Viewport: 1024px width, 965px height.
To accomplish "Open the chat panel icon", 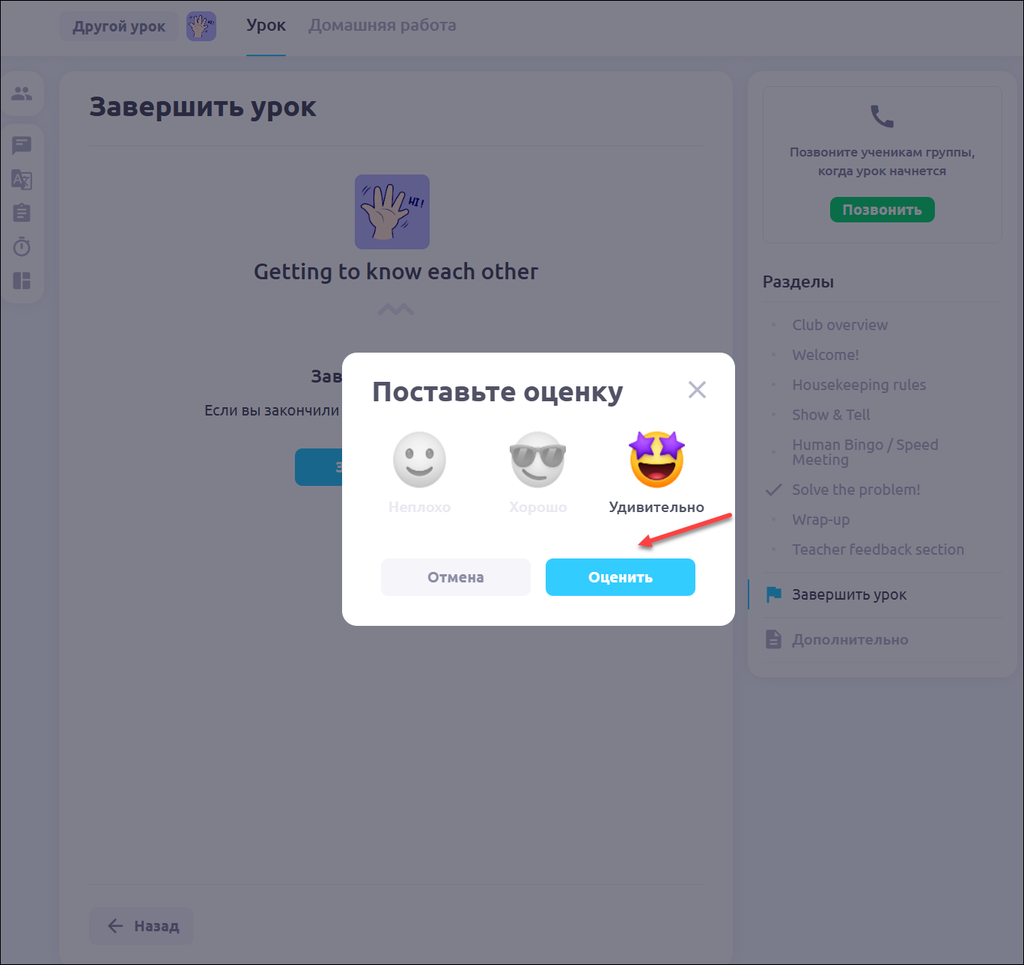I will pyautogui.click(x=21, y=146).
